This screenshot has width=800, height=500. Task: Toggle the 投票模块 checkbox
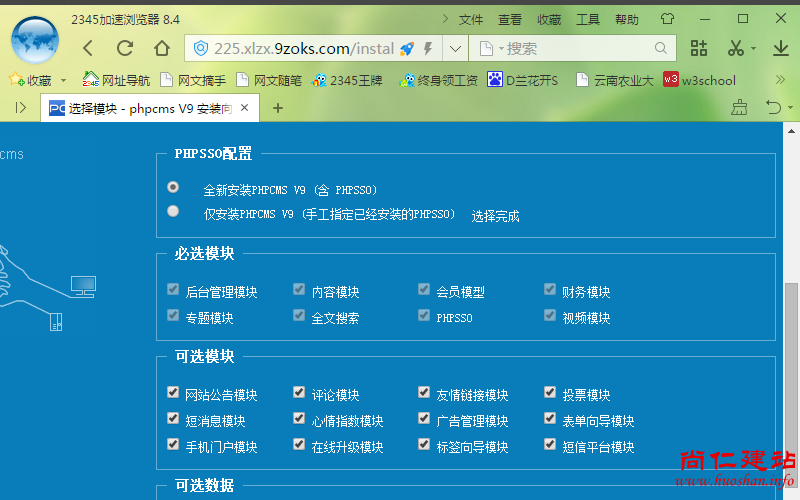pyautogui.click(x=550, y=393)
